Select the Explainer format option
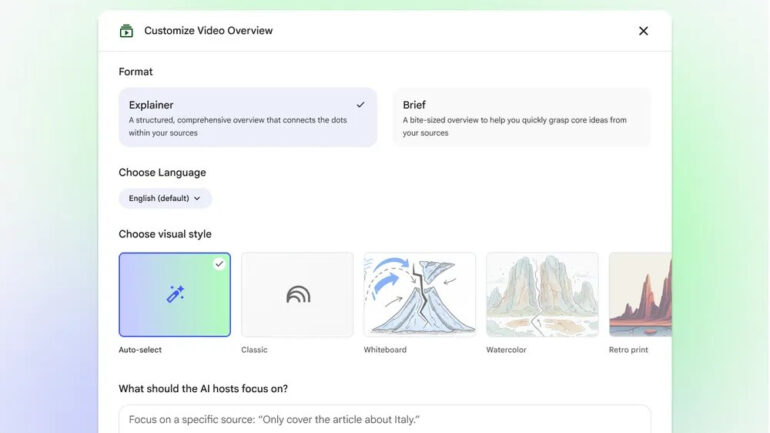Image resolution: width=770 pixels, height=433 pixels. (247, 118)
